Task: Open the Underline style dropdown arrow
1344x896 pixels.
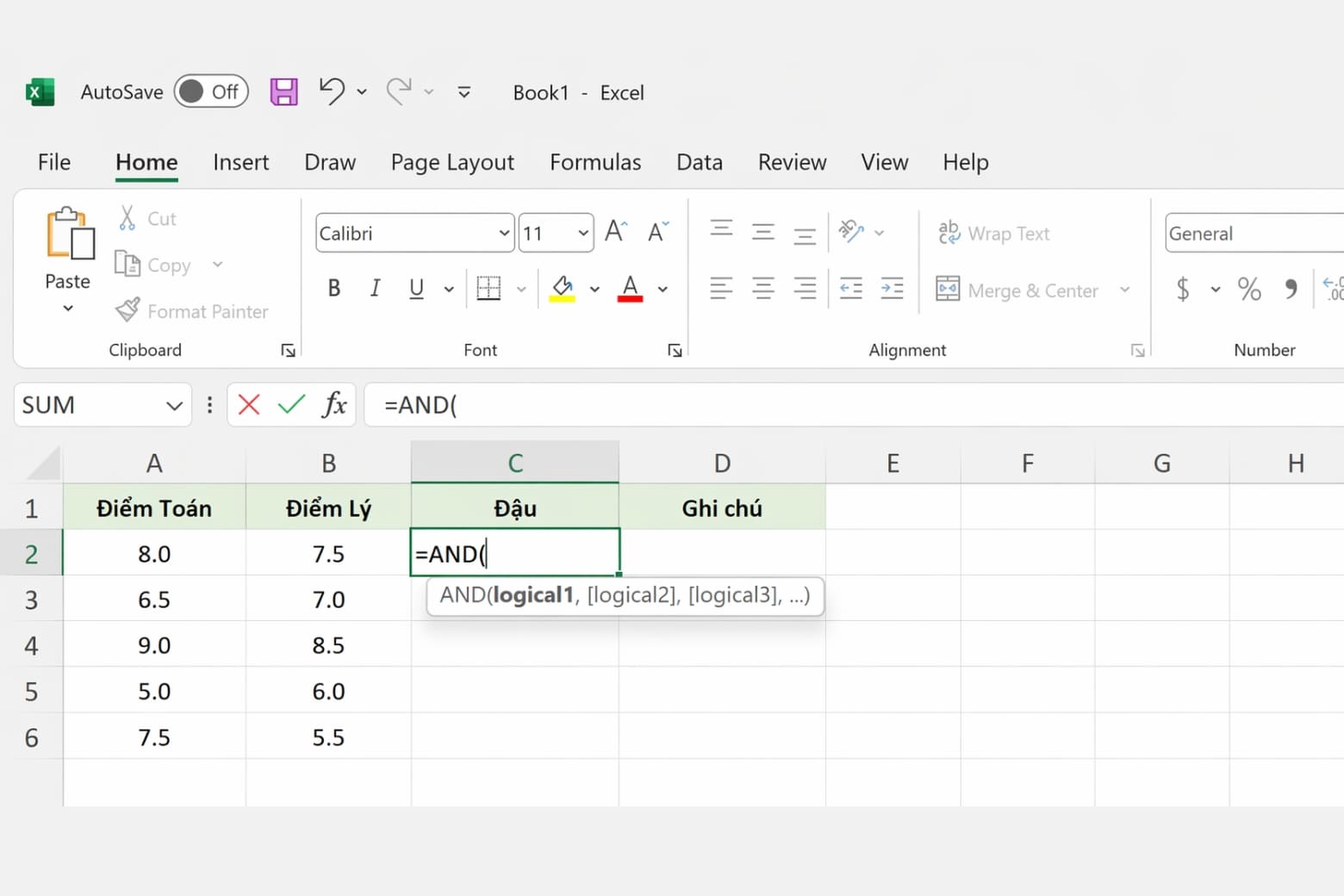Action: pyautogui.click(x=449, y=289)
